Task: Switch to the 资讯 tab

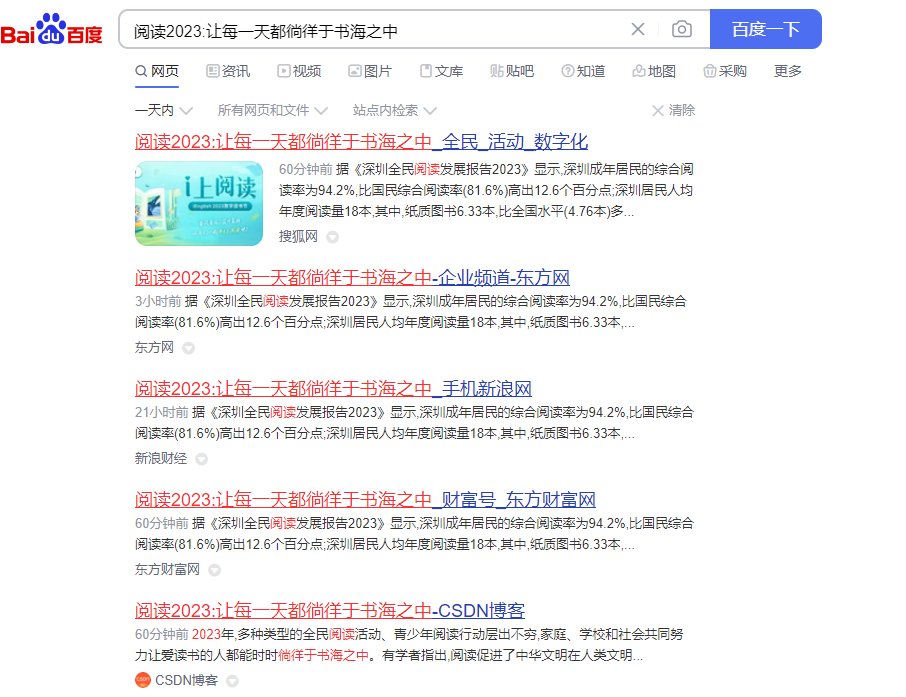Action: click(228, 71)
